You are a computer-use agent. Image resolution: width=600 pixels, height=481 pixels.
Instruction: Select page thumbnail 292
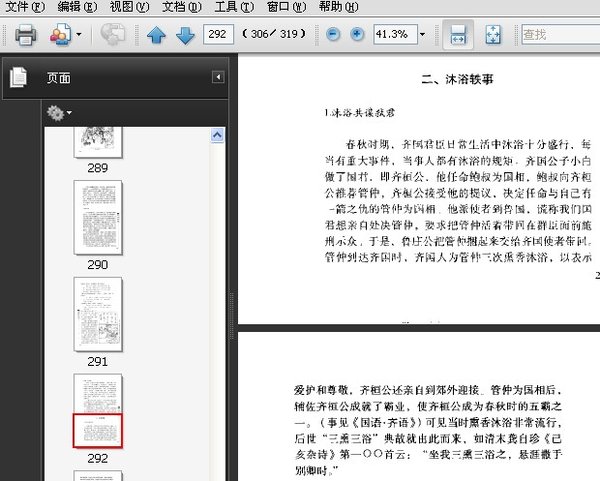(x=98, y=411)
